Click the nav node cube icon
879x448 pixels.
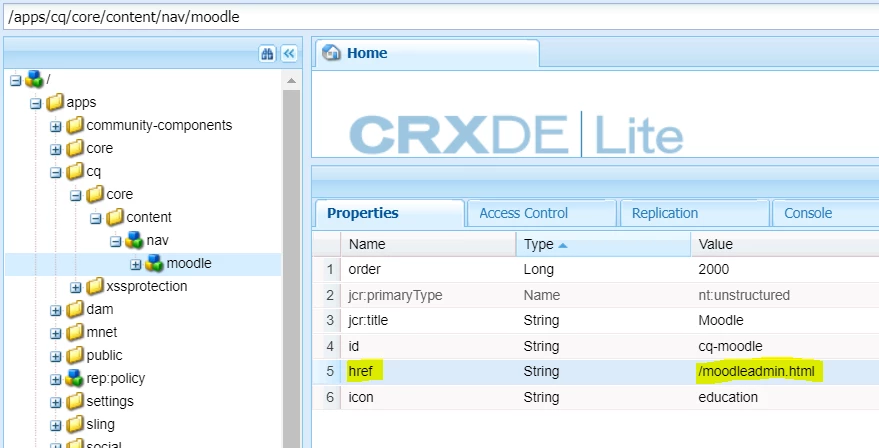135,241
